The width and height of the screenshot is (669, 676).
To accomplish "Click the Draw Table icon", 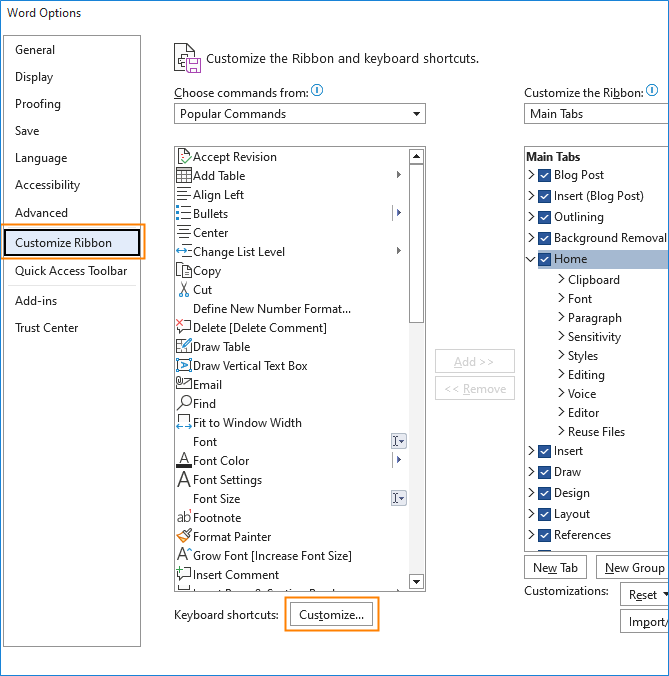I will [184, 346].
